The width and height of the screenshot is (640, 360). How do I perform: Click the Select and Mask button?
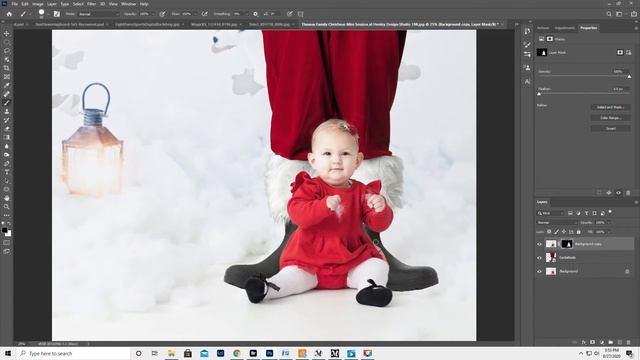pos(611,107)
